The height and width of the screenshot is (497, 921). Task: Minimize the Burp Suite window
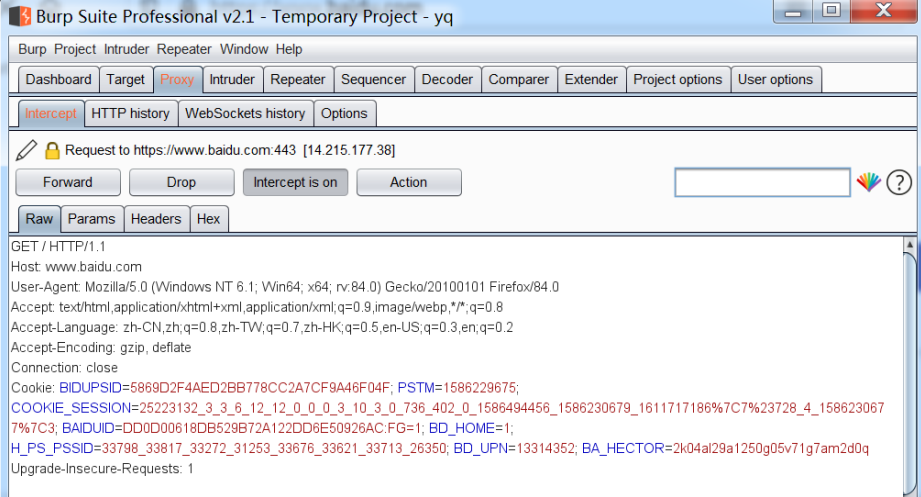coord(792,11)
